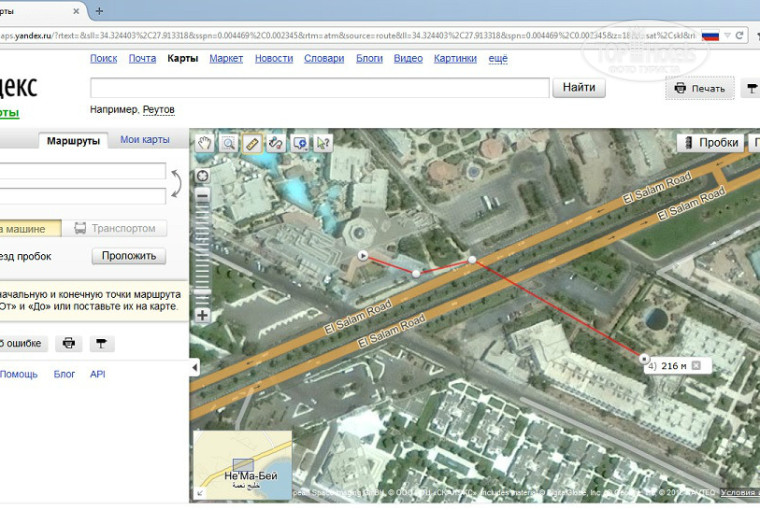Open the ещё more services menu
The height and width of the screenshot is (510, 760).
[497, 58]
